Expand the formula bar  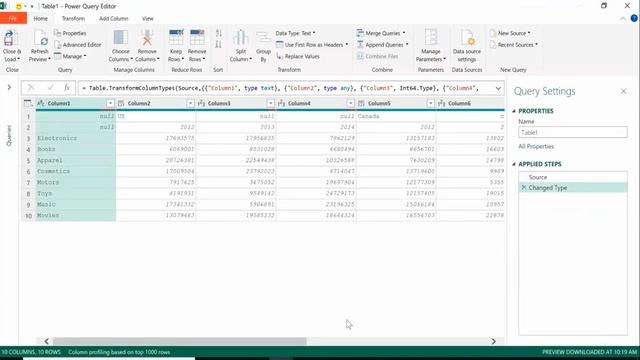[x=498, y=88]
